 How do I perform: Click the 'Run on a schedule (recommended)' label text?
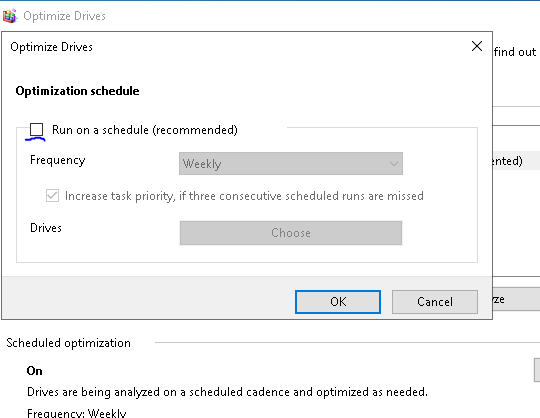coord(145,130)
